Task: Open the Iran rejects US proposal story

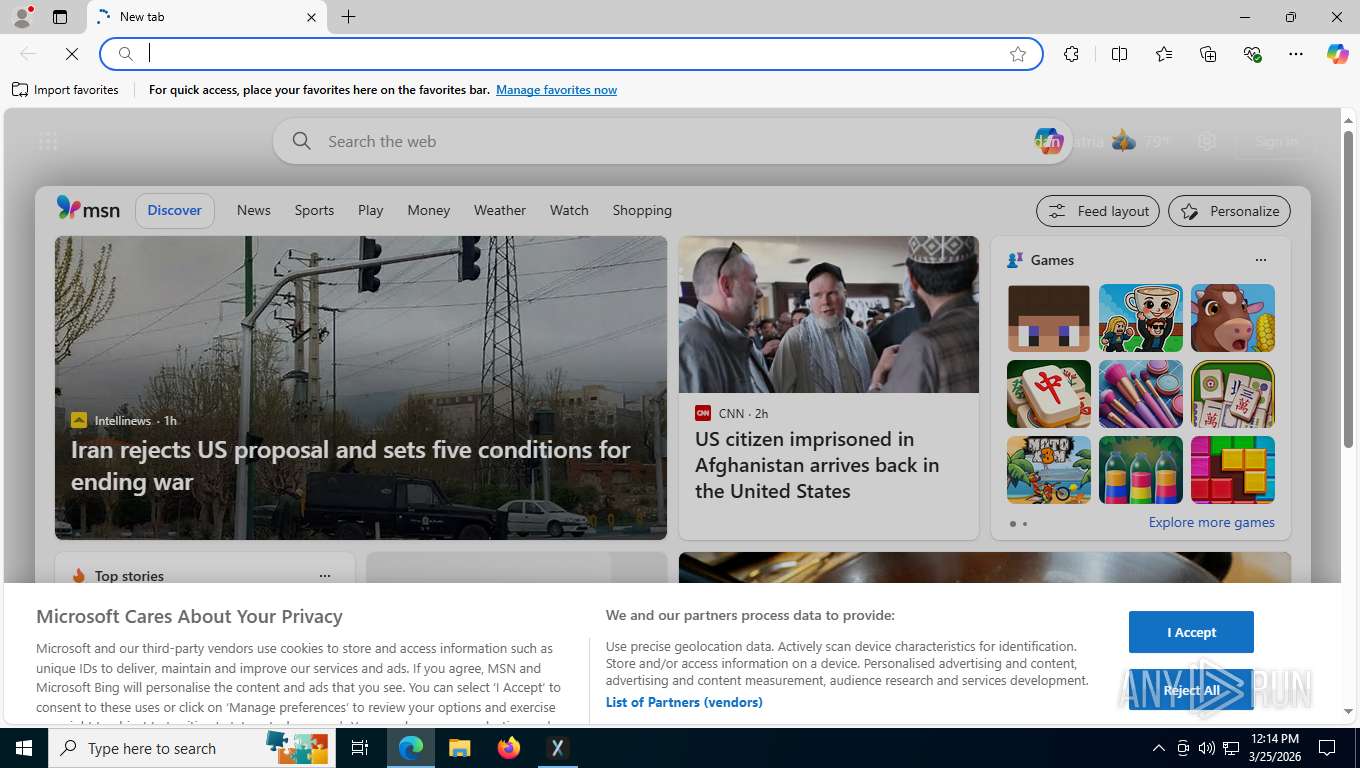Action: point(351,465)
